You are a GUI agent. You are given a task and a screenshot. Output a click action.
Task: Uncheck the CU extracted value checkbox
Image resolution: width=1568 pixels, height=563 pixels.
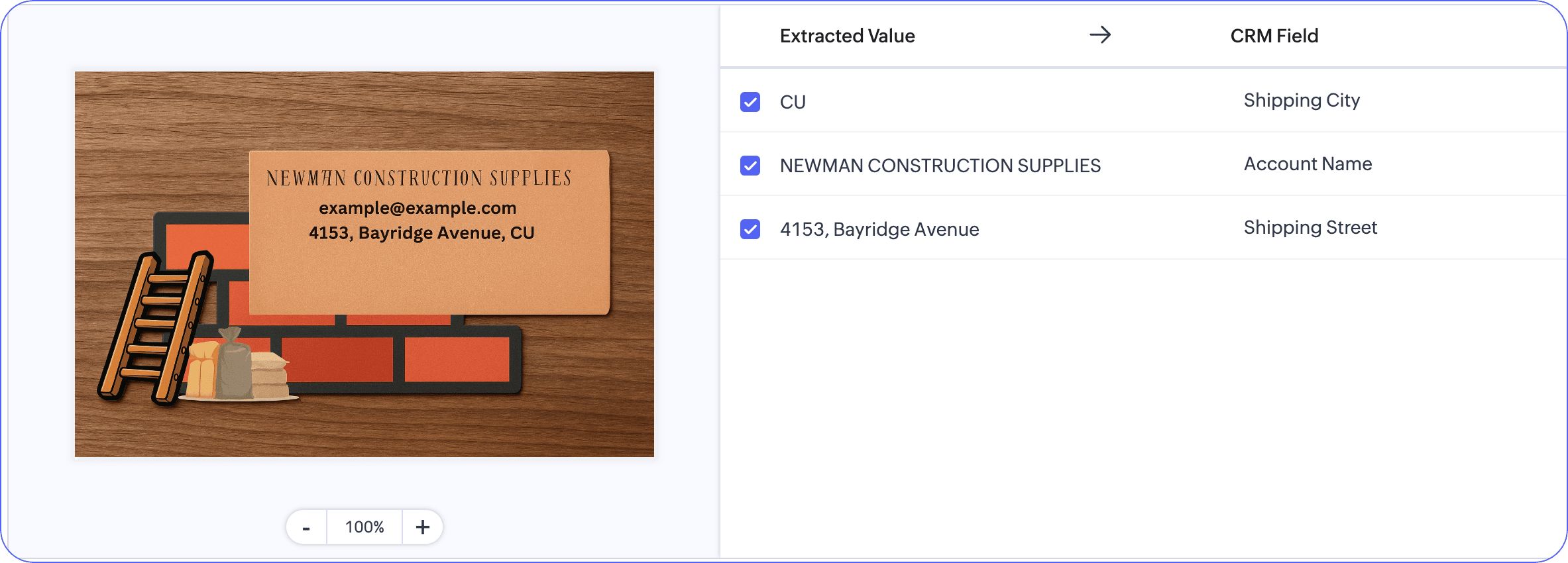click(x=750, y=102)
